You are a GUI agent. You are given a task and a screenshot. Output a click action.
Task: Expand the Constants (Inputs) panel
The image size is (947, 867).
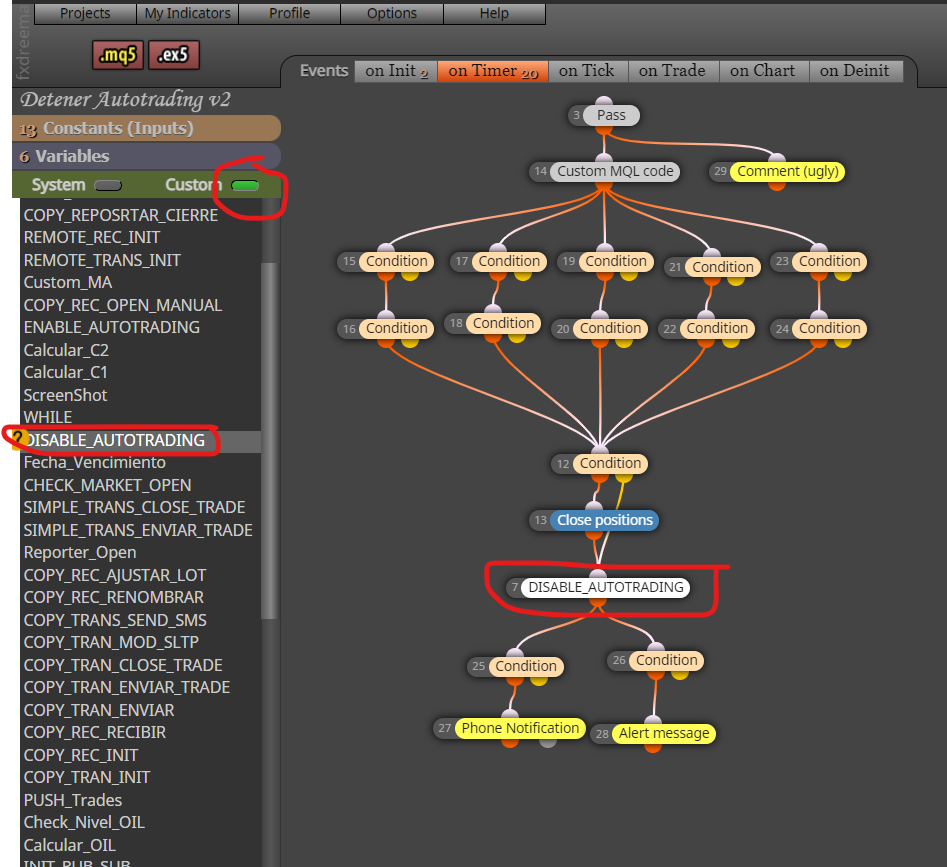[x=146, y=129]
